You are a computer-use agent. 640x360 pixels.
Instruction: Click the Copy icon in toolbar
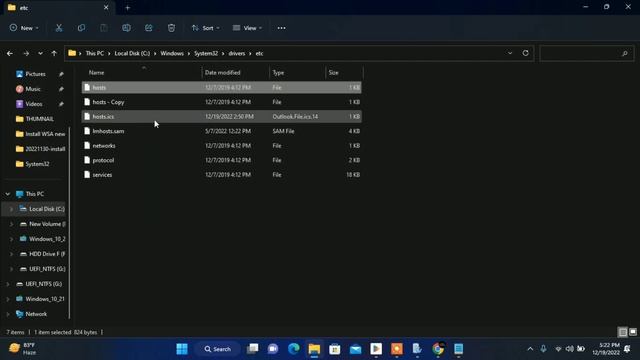81,28
